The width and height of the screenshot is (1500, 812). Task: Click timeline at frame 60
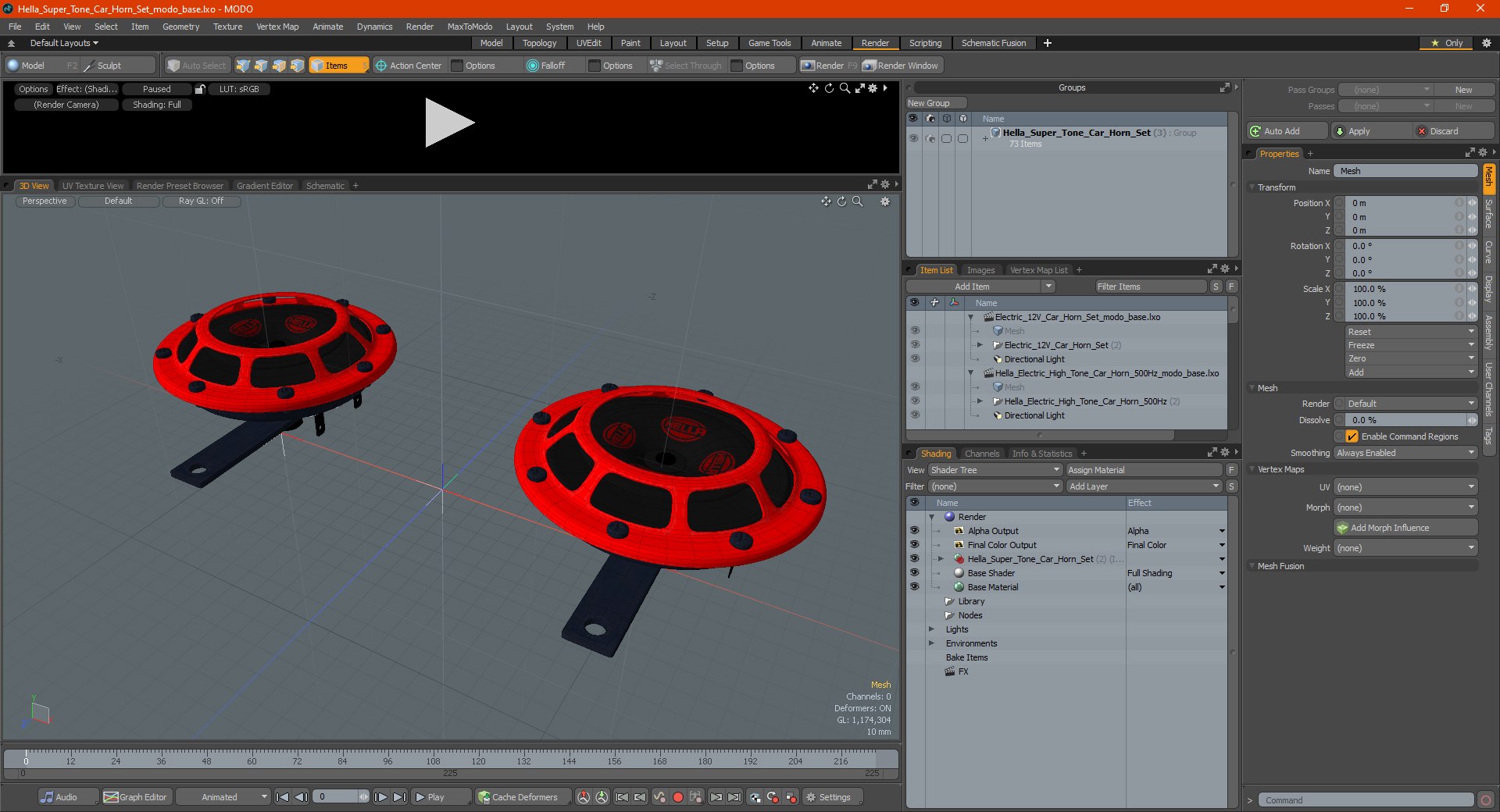pos(252,760)
